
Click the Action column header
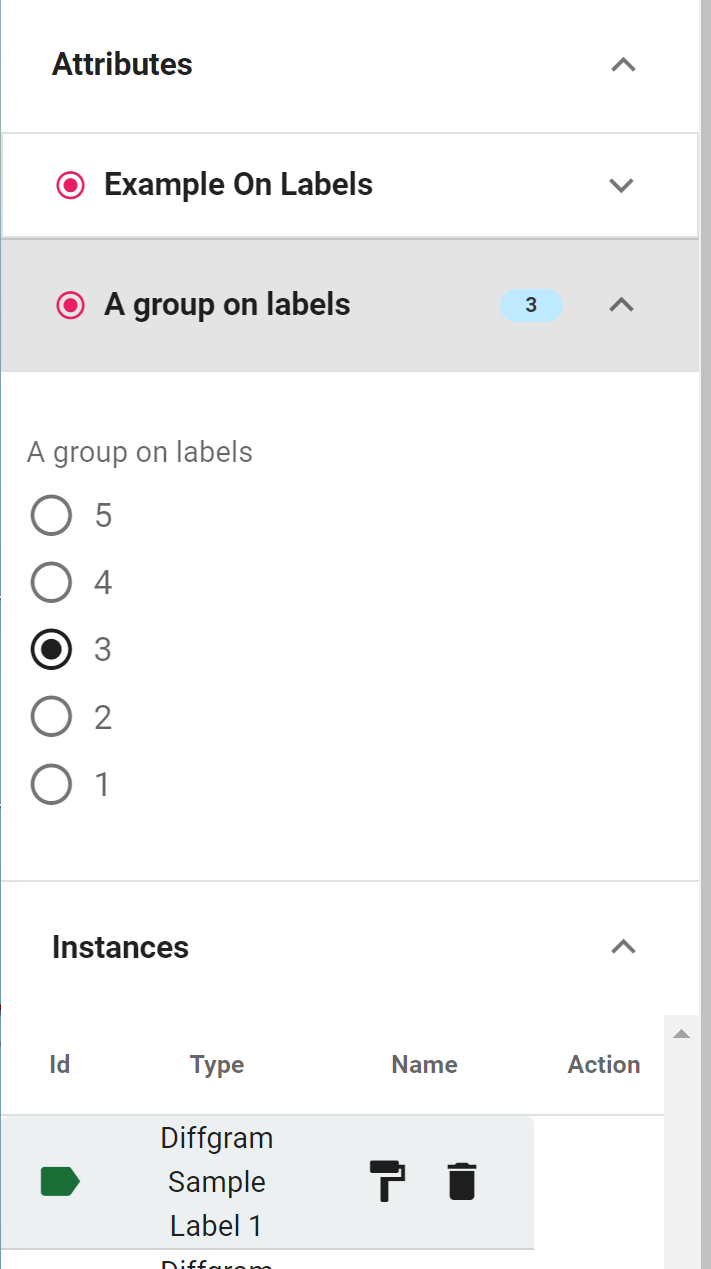(604, 1065)
